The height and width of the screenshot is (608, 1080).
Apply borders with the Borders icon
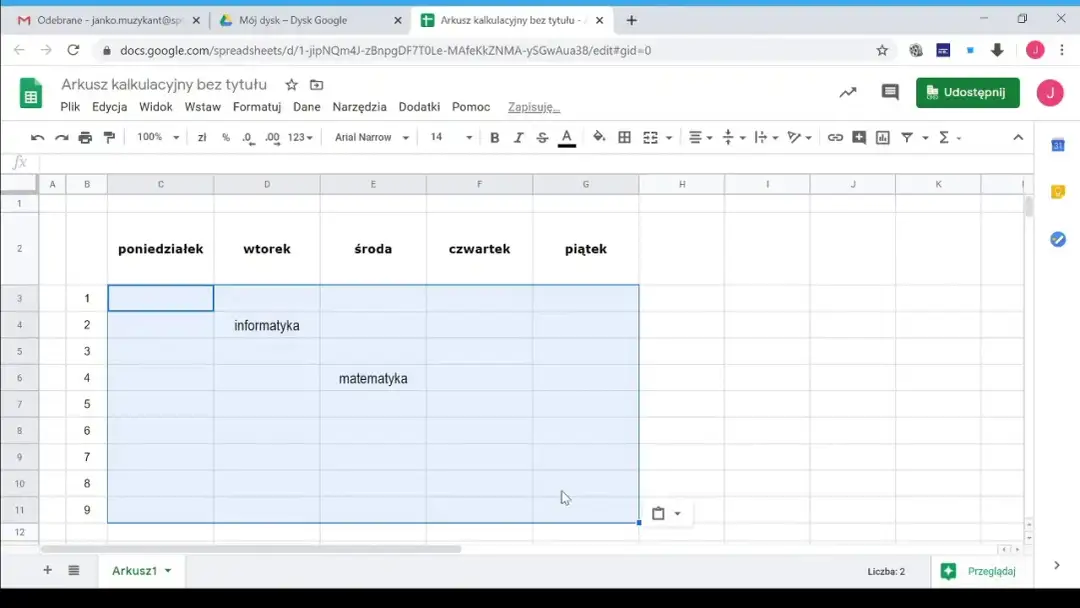tap(623, 137)
